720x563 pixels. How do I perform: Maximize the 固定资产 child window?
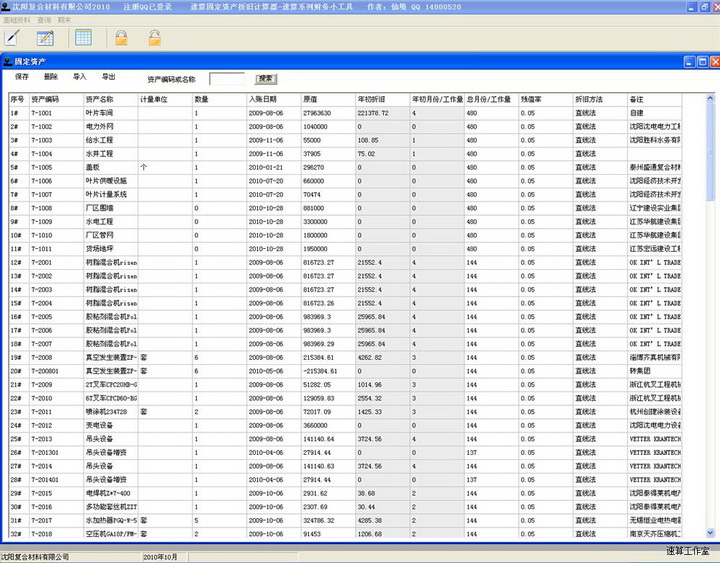[703, 62]
